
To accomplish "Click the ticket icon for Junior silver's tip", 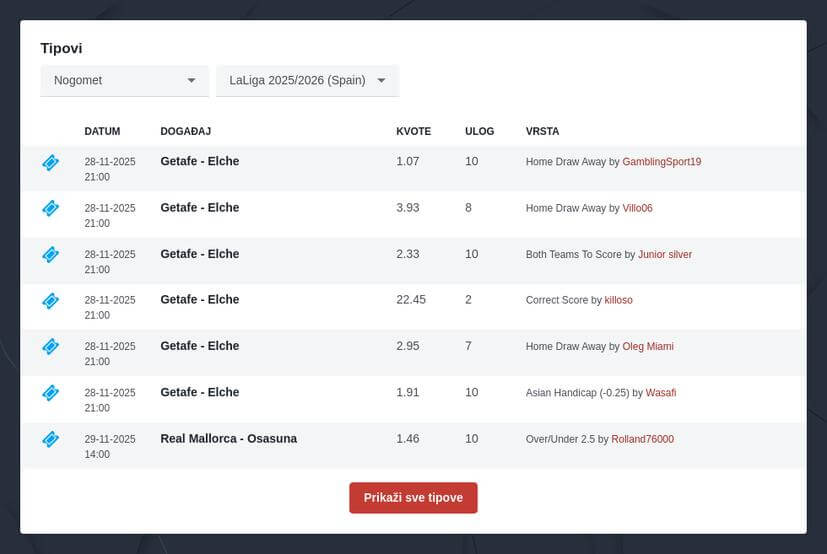I will 50,254.
